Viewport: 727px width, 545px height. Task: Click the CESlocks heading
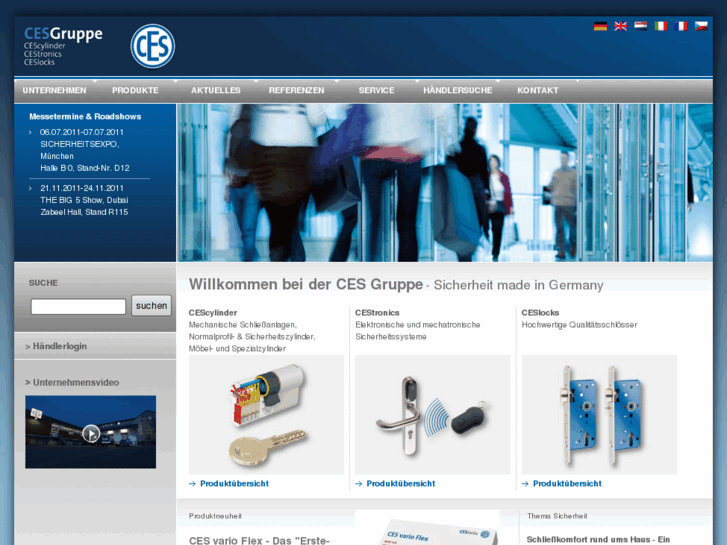click(540, 313)
